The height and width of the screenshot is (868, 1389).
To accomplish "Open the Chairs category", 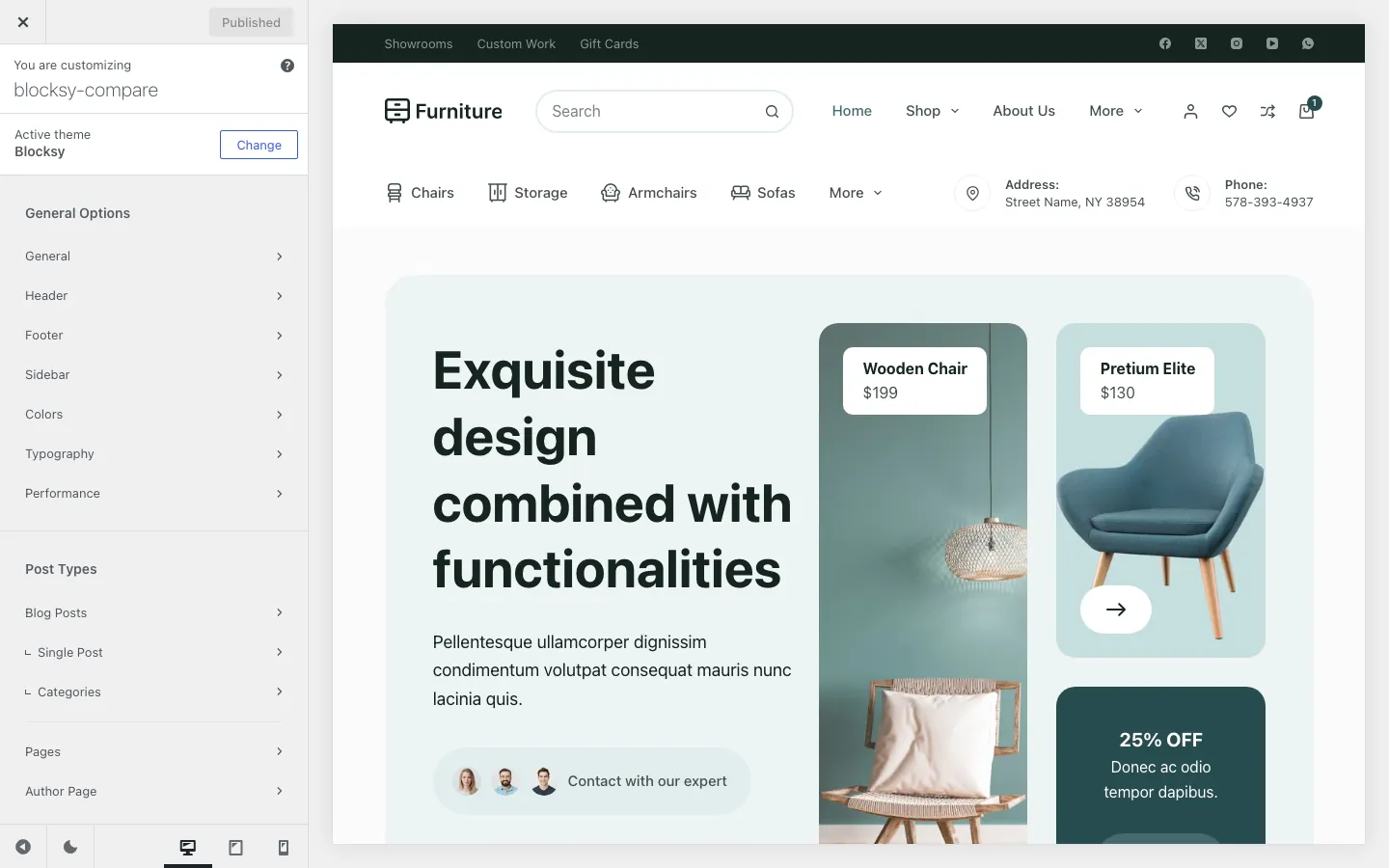I will [x=420, y=193].
